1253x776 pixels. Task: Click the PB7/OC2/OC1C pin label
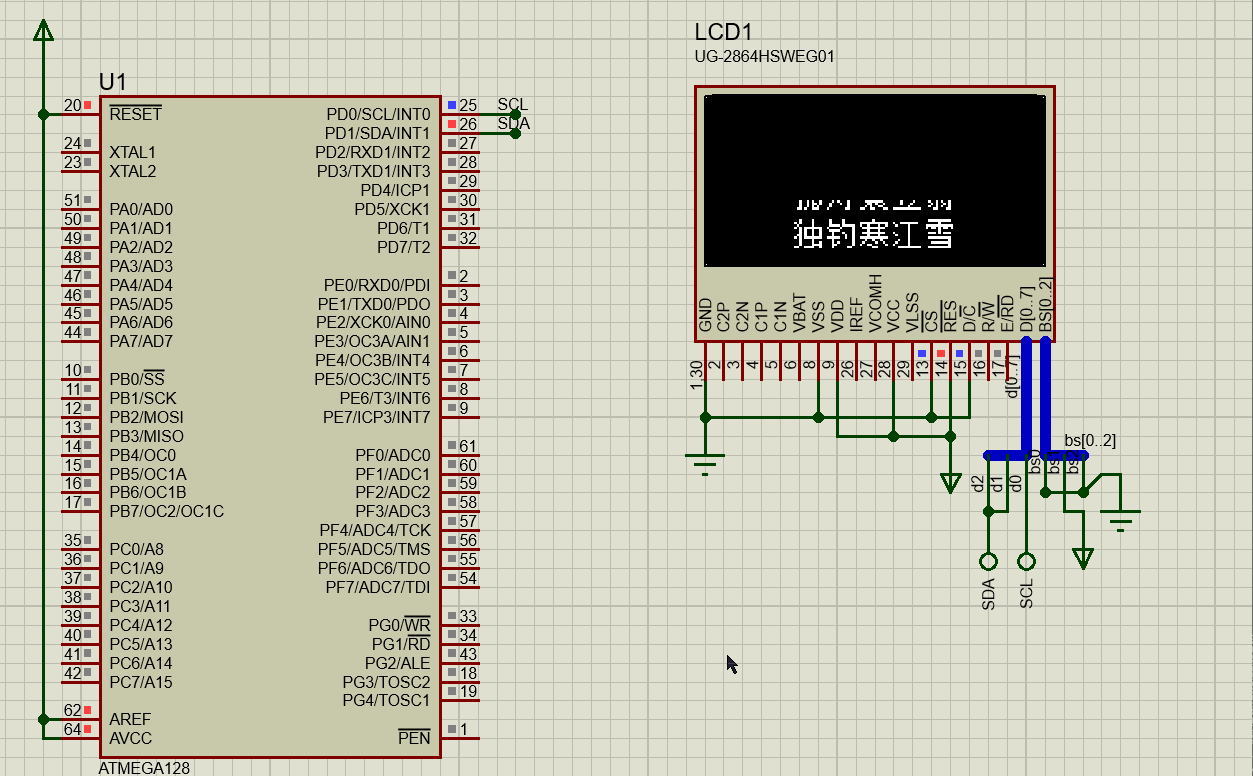point(166,511)
